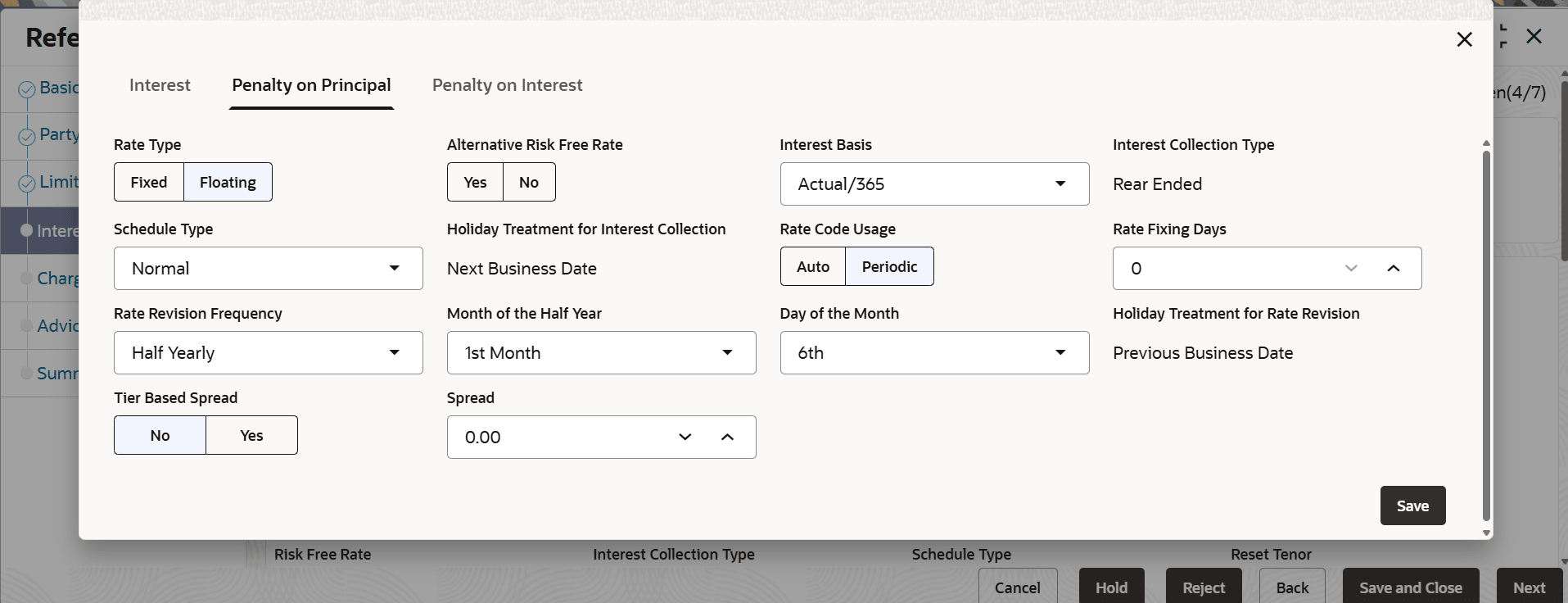Set Tier Based Spread to No
1568x603 pixels.
click(160, 435)
